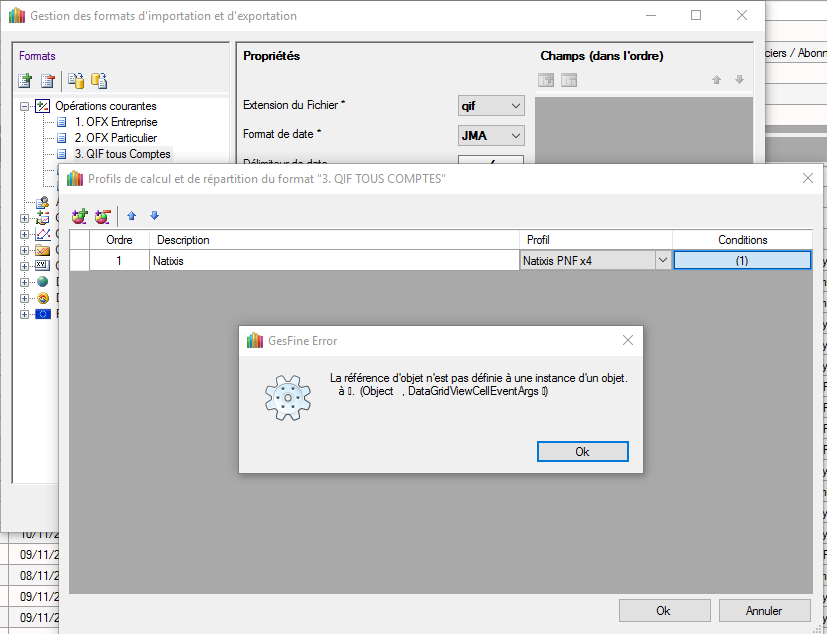
Task: Select the 2. OFX Particulier format
Action: pos(115,138)
